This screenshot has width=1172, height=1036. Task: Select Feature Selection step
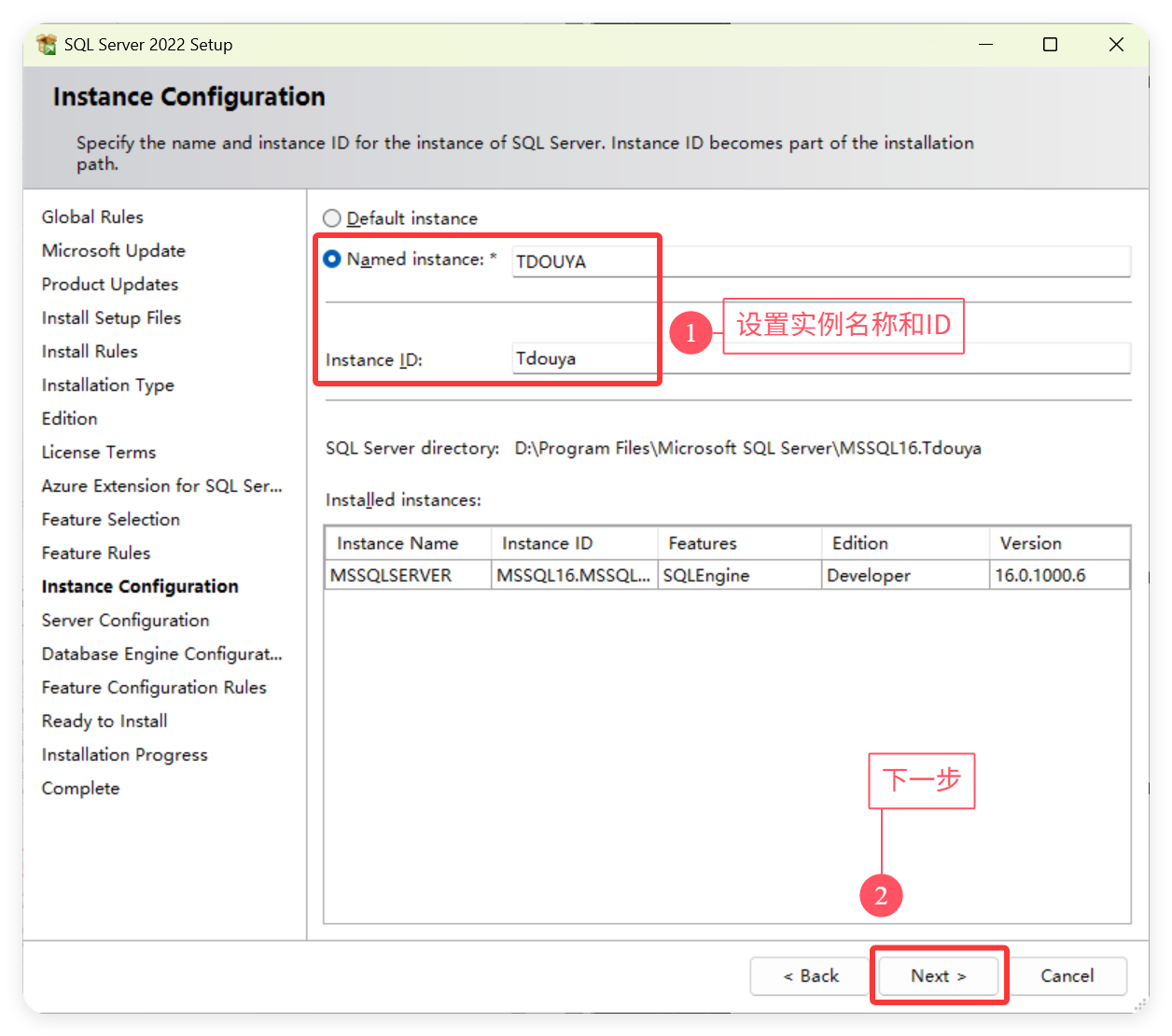[110, 519]
